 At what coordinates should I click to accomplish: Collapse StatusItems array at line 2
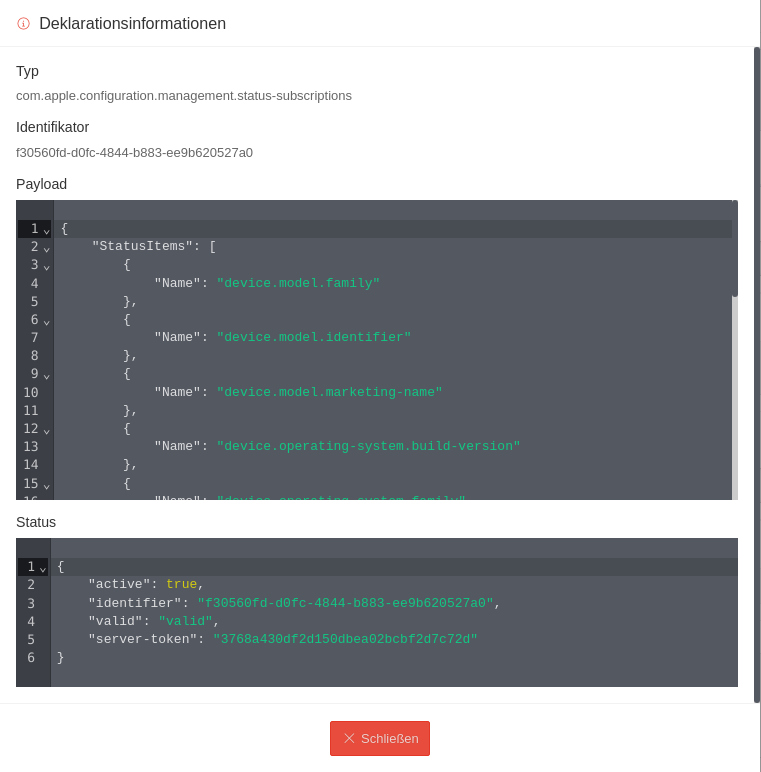tap(46, 247)
